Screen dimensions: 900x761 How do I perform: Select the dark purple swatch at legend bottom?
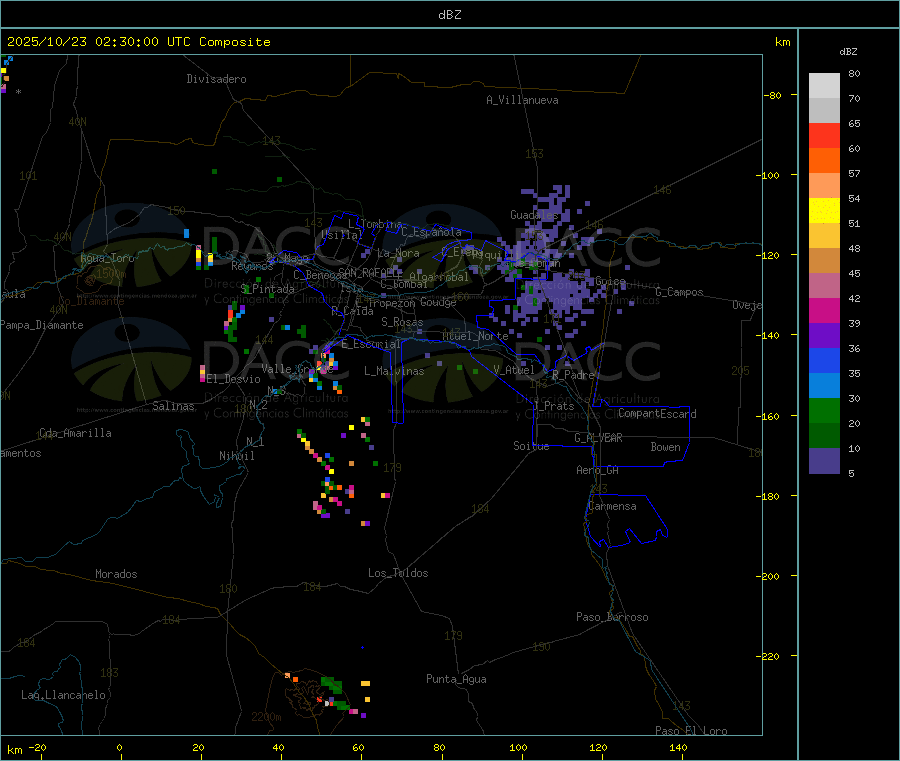pyautogui.click(x=824, y=460)
